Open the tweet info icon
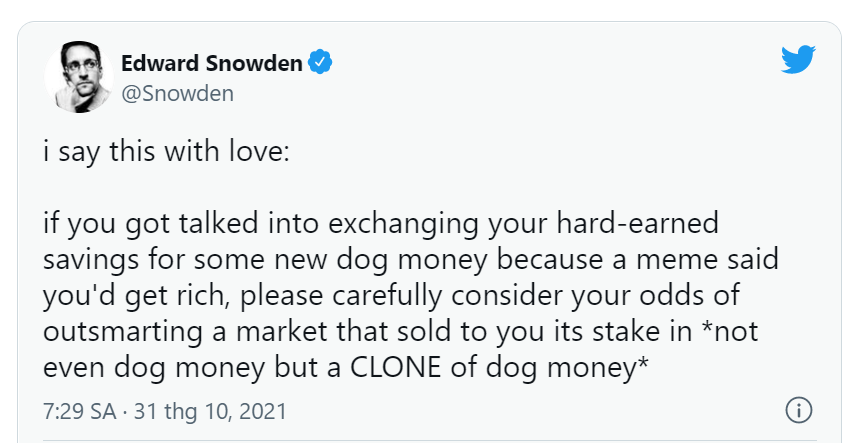862x443 pixels. (x=798, y=411)
